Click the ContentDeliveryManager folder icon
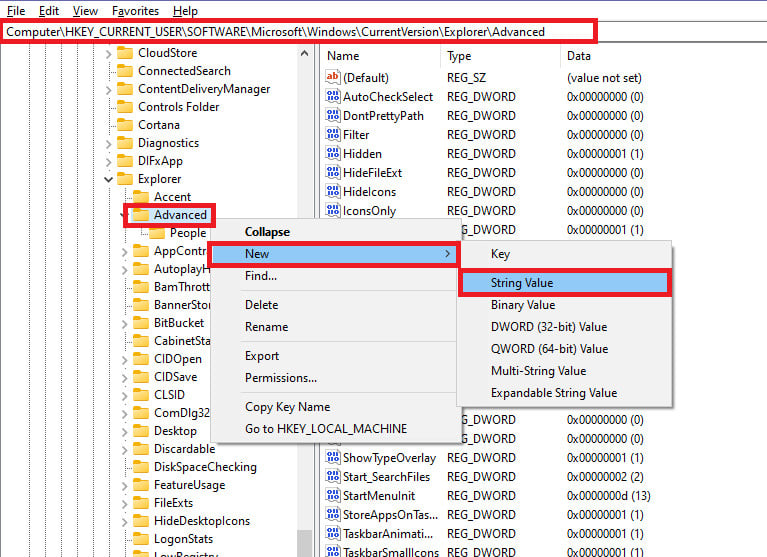 (125, 89)
